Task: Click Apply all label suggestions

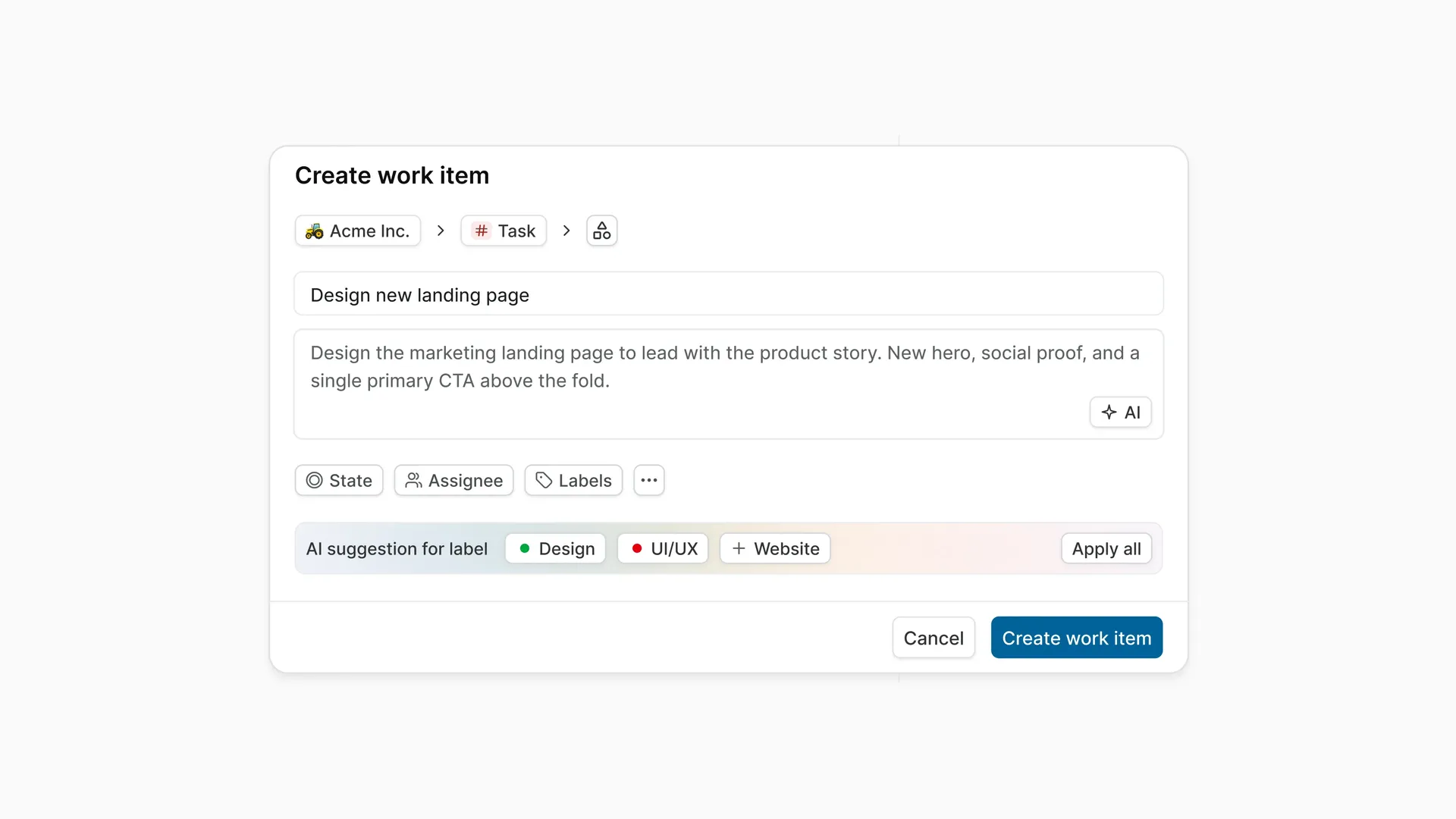Action: (x=1106, y=548)
